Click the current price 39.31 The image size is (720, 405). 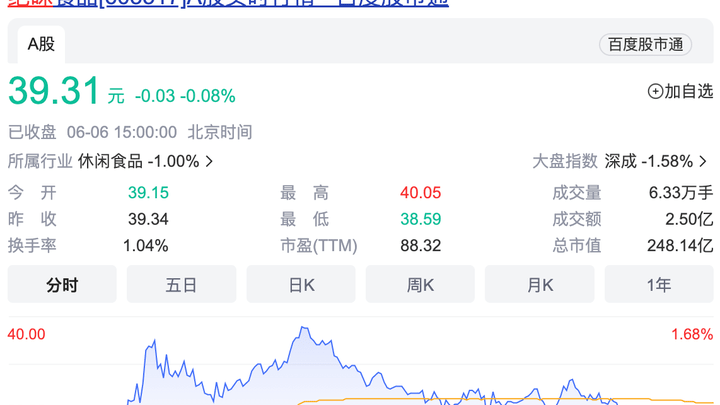pos(54,91)
